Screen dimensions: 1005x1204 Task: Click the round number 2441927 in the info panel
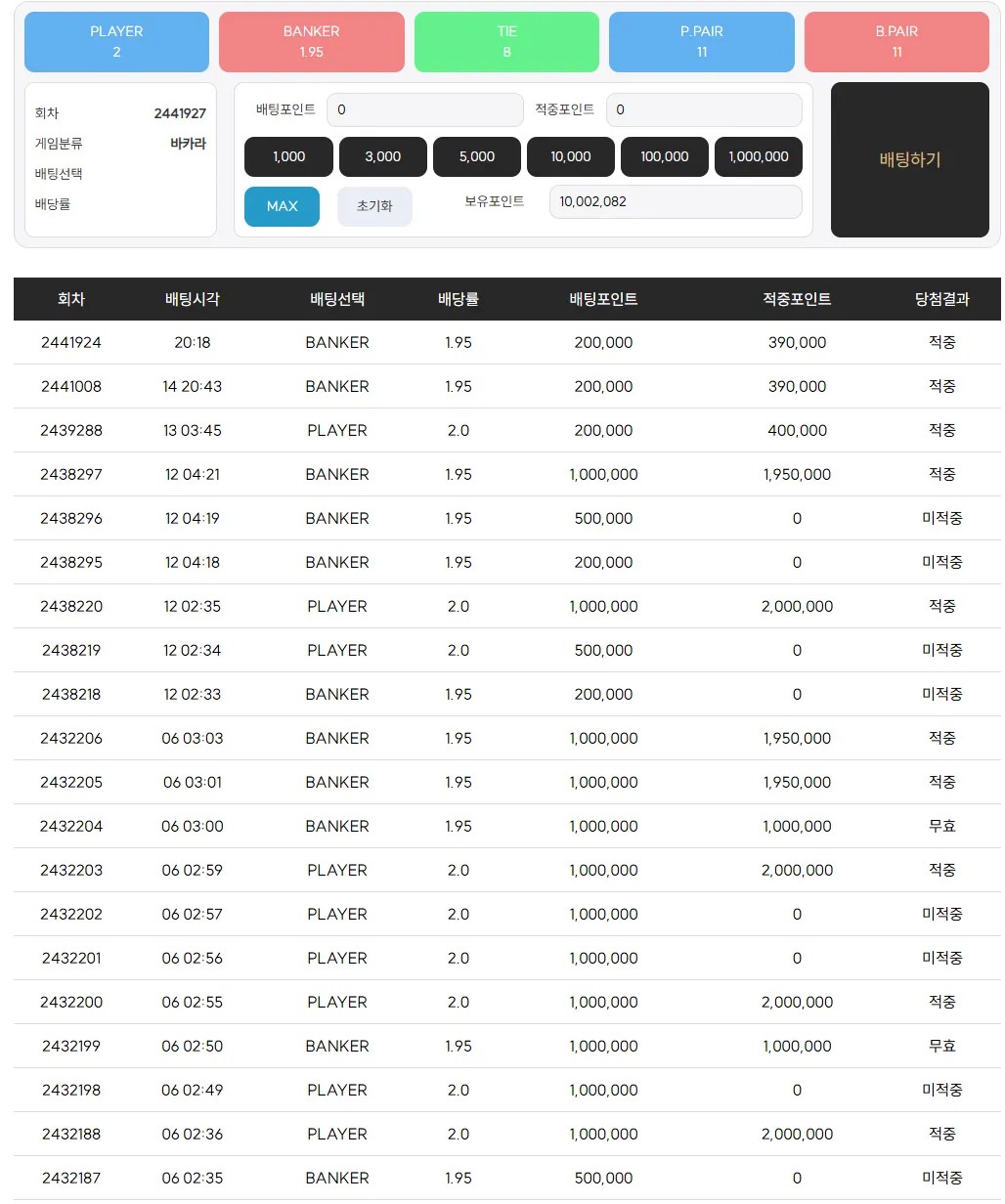tap(180, 113)
